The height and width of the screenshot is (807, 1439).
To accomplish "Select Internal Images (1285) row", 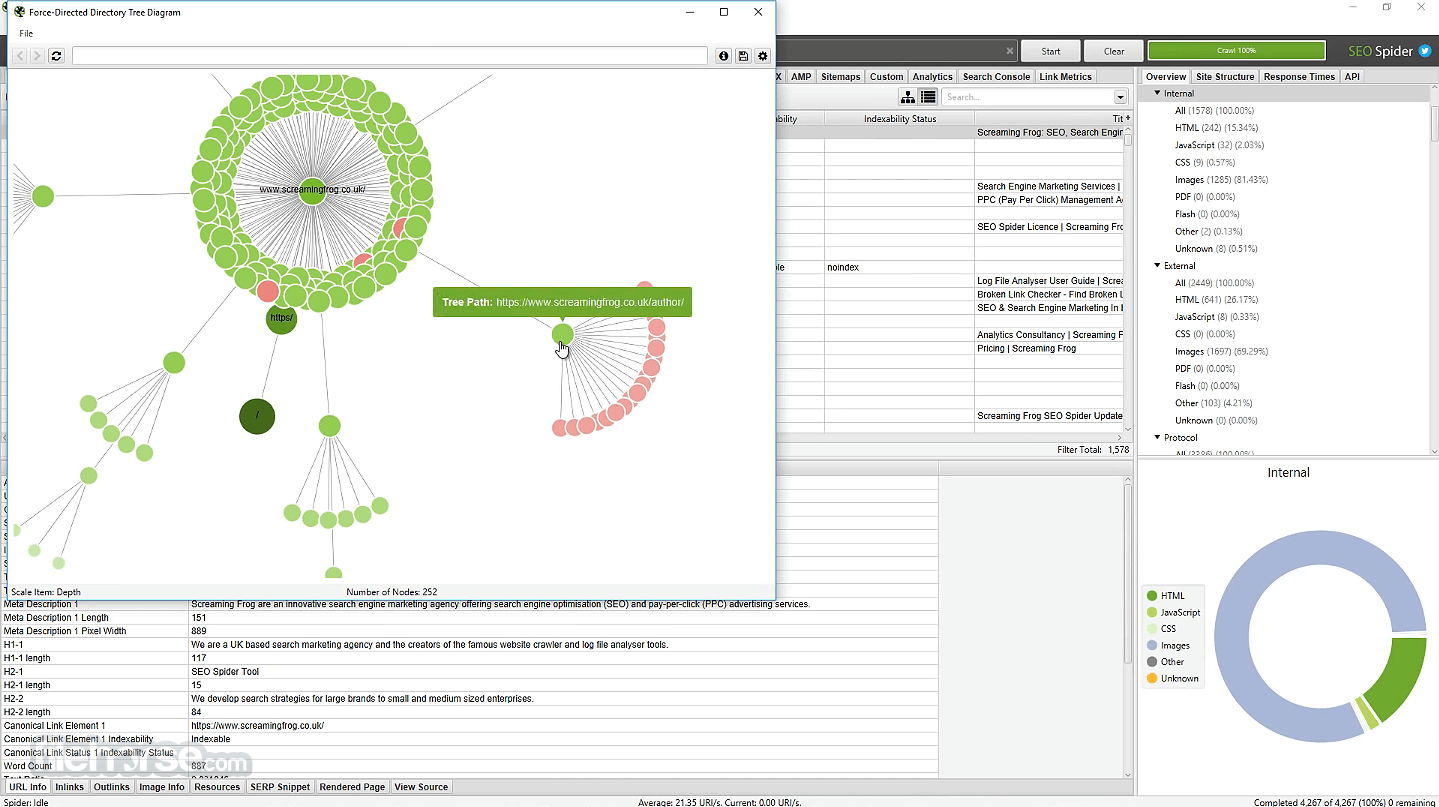I will [x=1221, y=180].
